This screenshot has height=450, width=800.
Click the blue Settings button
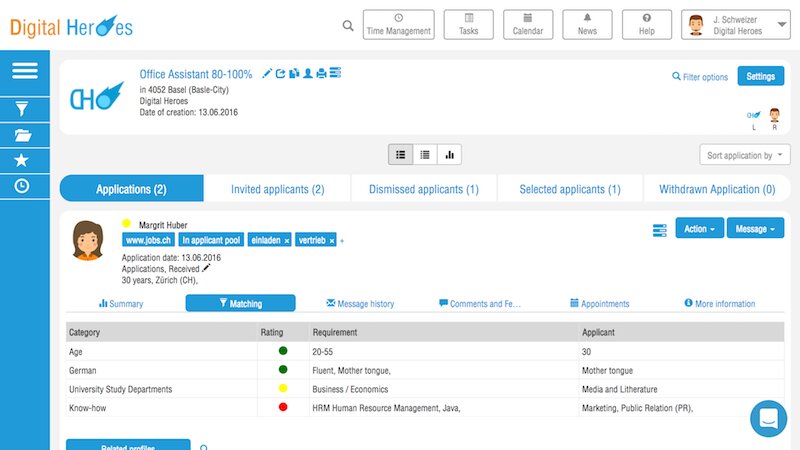click(x=760, y=77)
